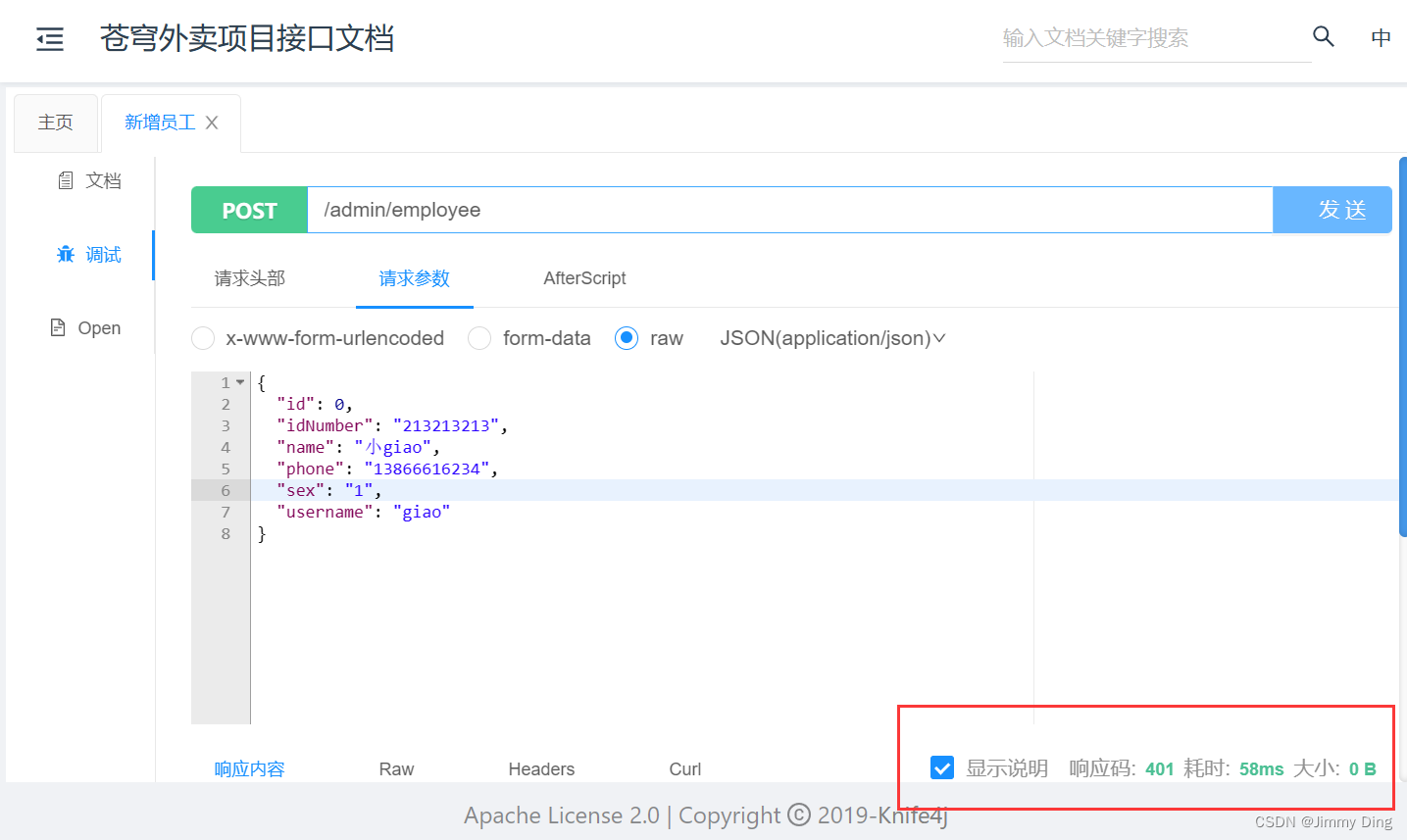Screen dimensions: 1407x840
Task: Select the 新增员工 tab
Action: pyautogui.click(x=160, y=123)
